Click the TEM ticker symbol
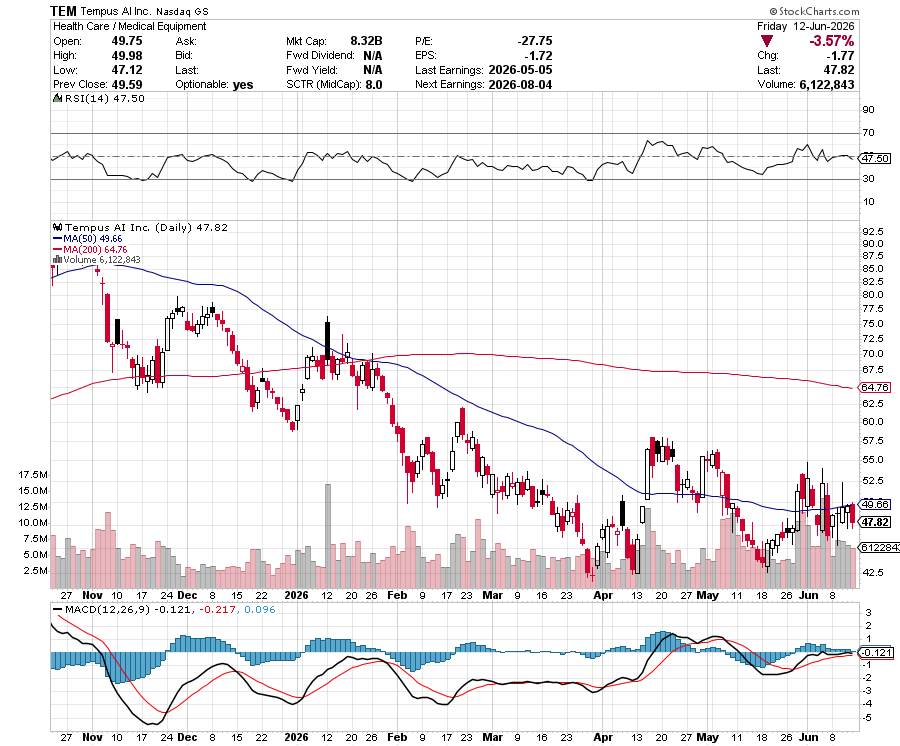The width and height of the screenshot is (900, 746). (63, 11)
